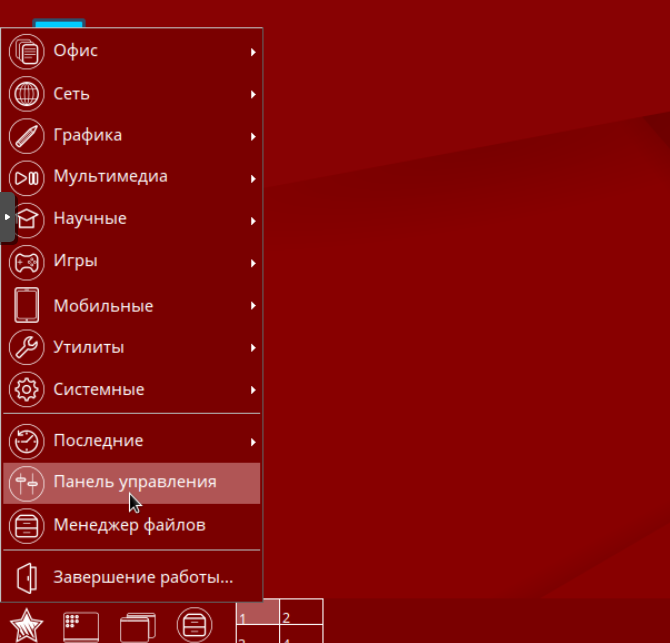Expand the Графика submenu arrow
This screenshot has width=670, height=643.
254,136
